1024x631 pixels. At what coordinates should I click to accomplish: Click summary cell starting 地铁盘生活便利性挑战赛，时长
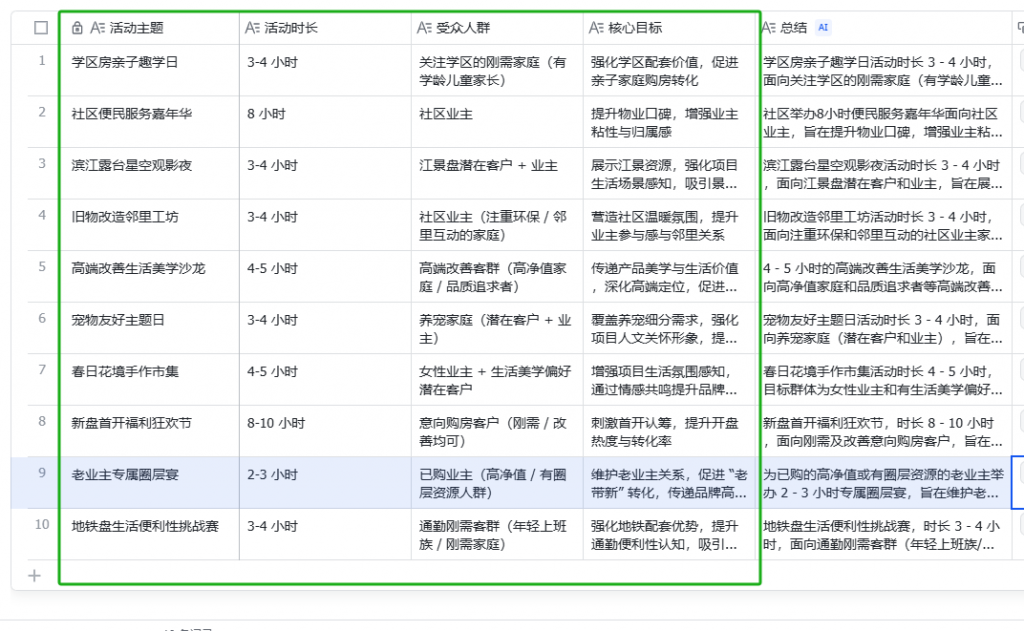[884, 535]
